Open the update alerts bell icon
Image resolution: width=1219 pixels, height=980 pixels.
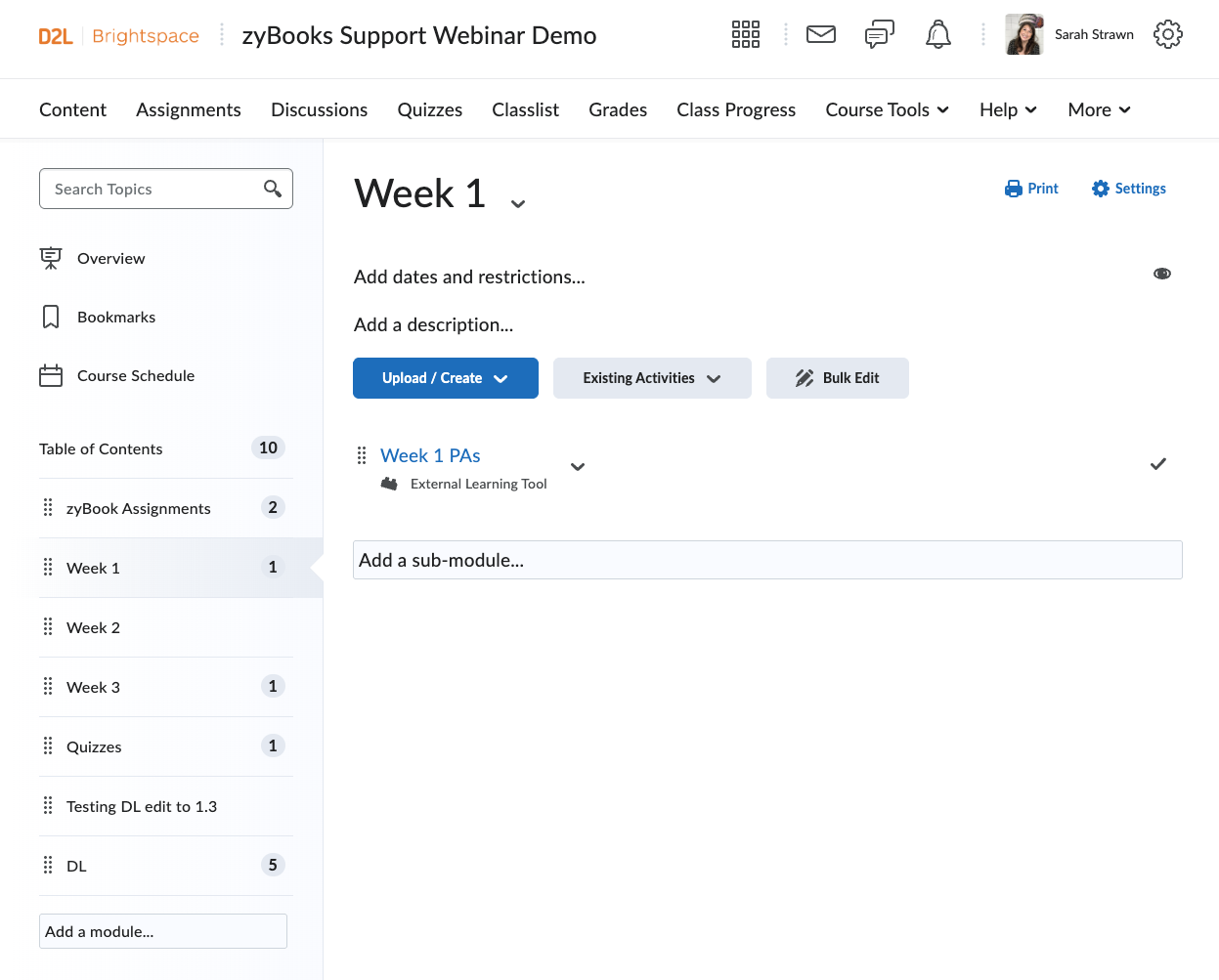point(938,34)
